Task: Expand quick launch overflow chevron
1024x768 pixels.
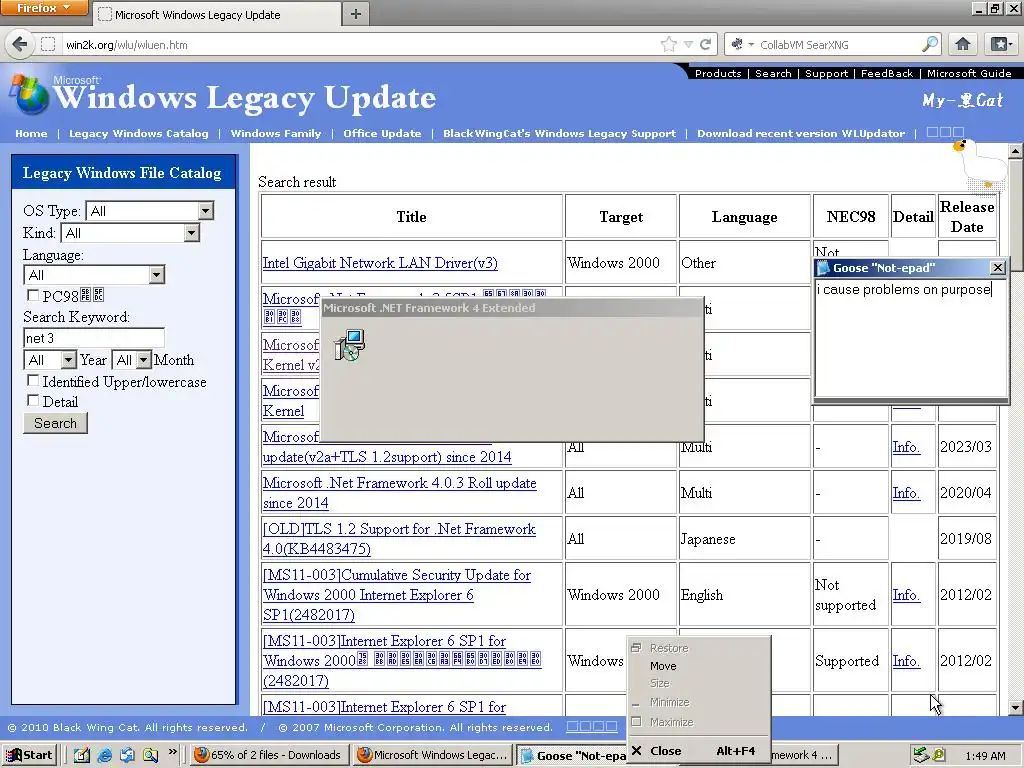Action: coord(172,752)
